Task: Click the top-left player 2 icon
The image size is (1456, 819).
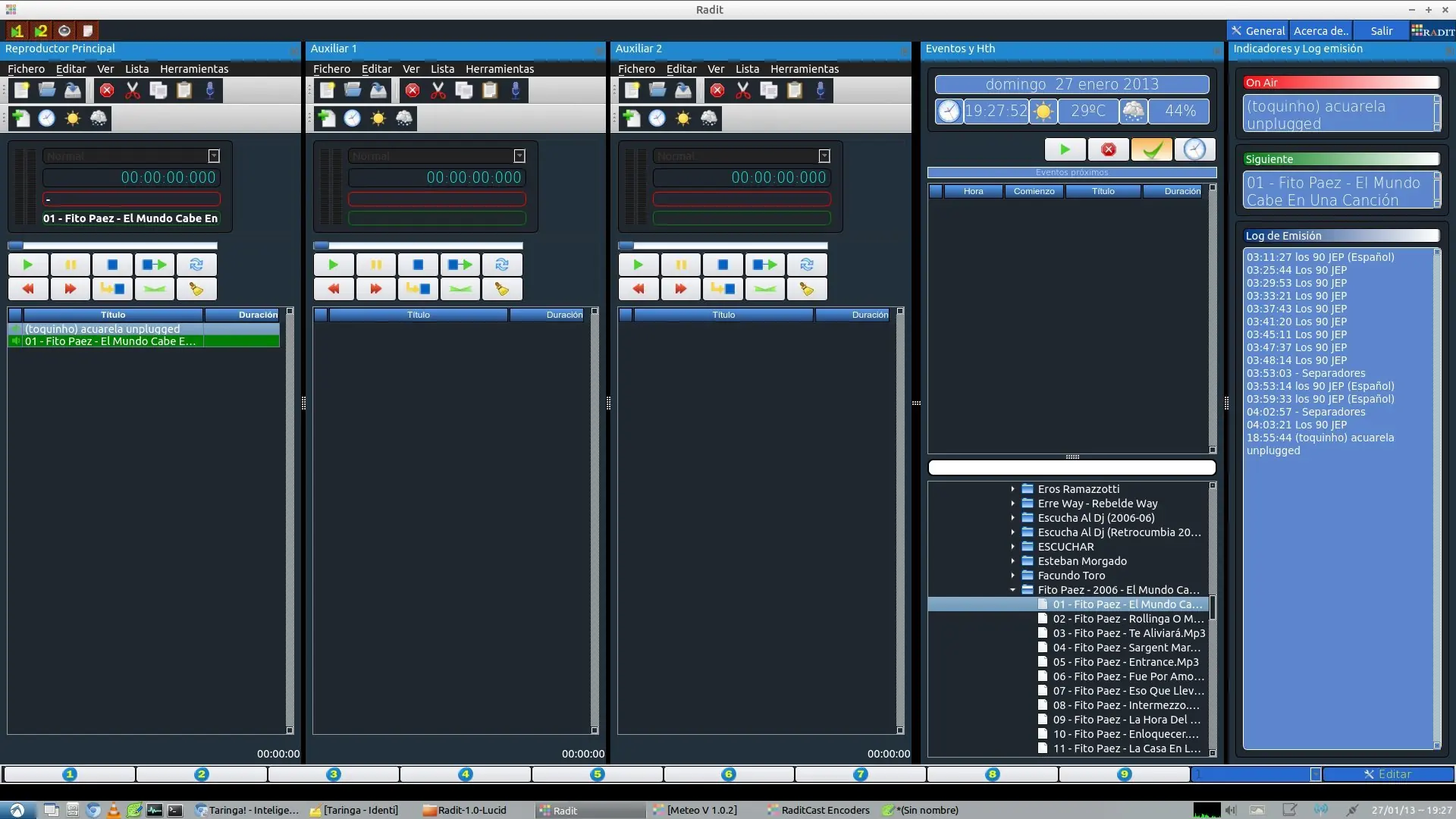Action: pyautogui.click(x=41, y=30)
